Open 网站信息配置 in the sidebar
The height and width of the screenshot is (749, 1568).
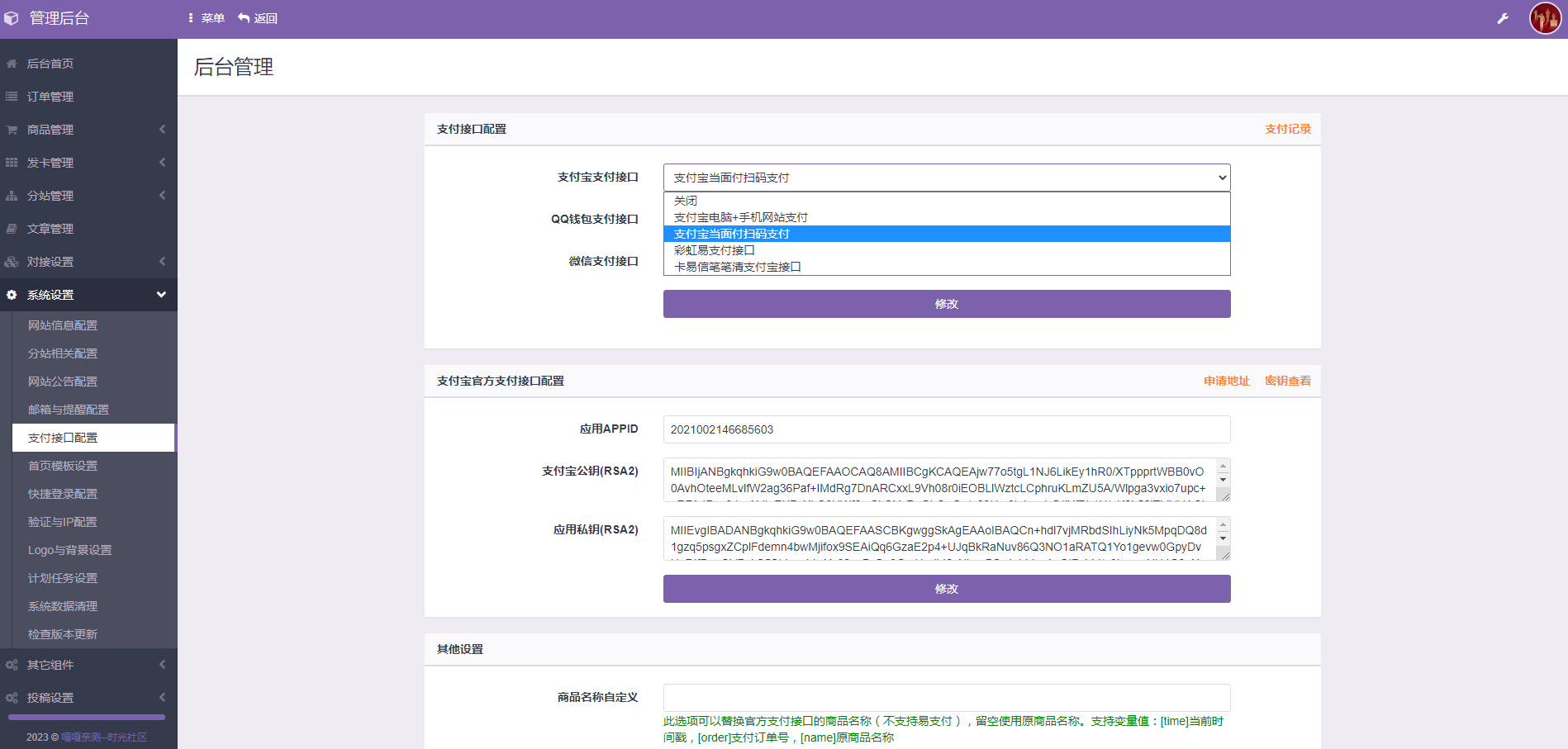[63, 325]
